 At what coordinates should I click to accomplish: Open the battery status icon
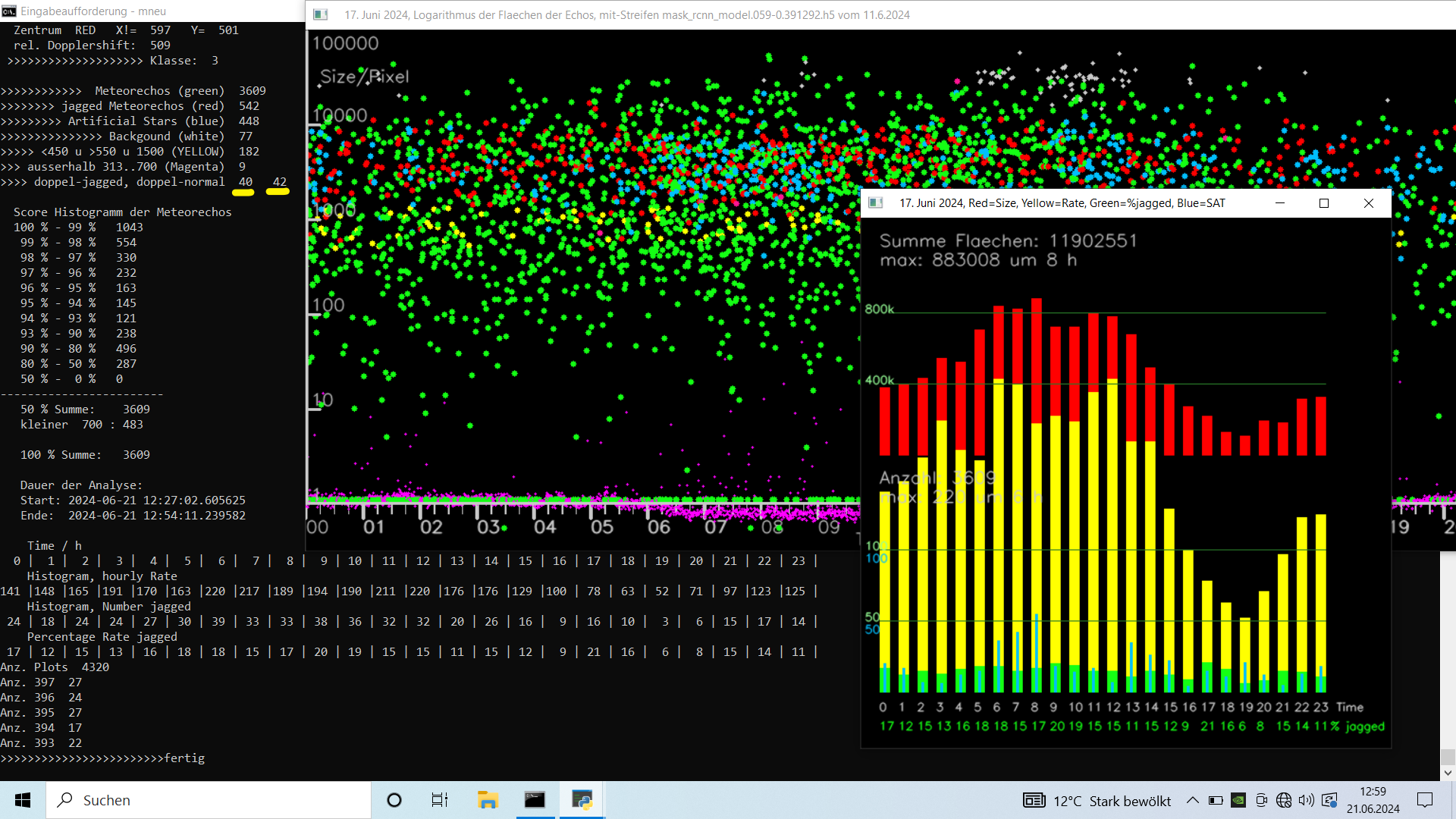point(1216,800)
